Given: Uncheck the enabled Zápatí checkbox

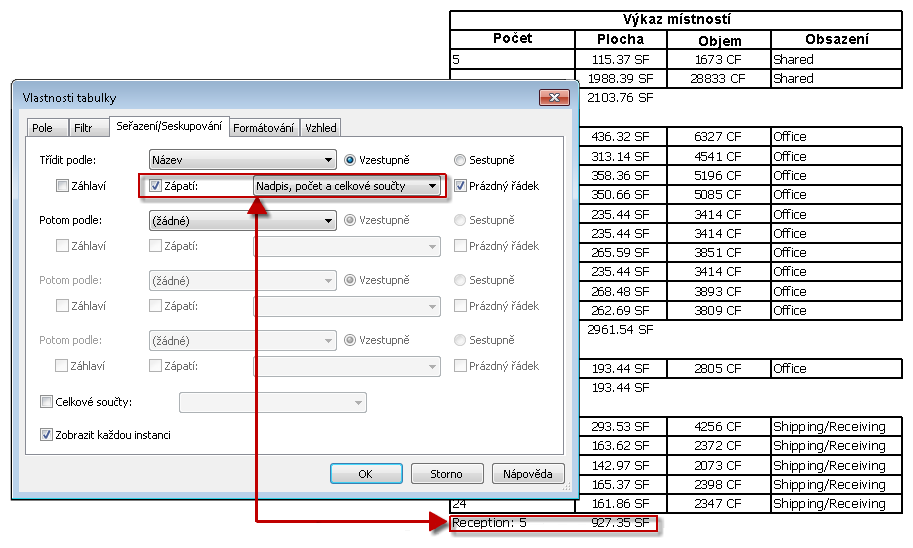Looking at the screenshot, I should click(x=155, y=186).
